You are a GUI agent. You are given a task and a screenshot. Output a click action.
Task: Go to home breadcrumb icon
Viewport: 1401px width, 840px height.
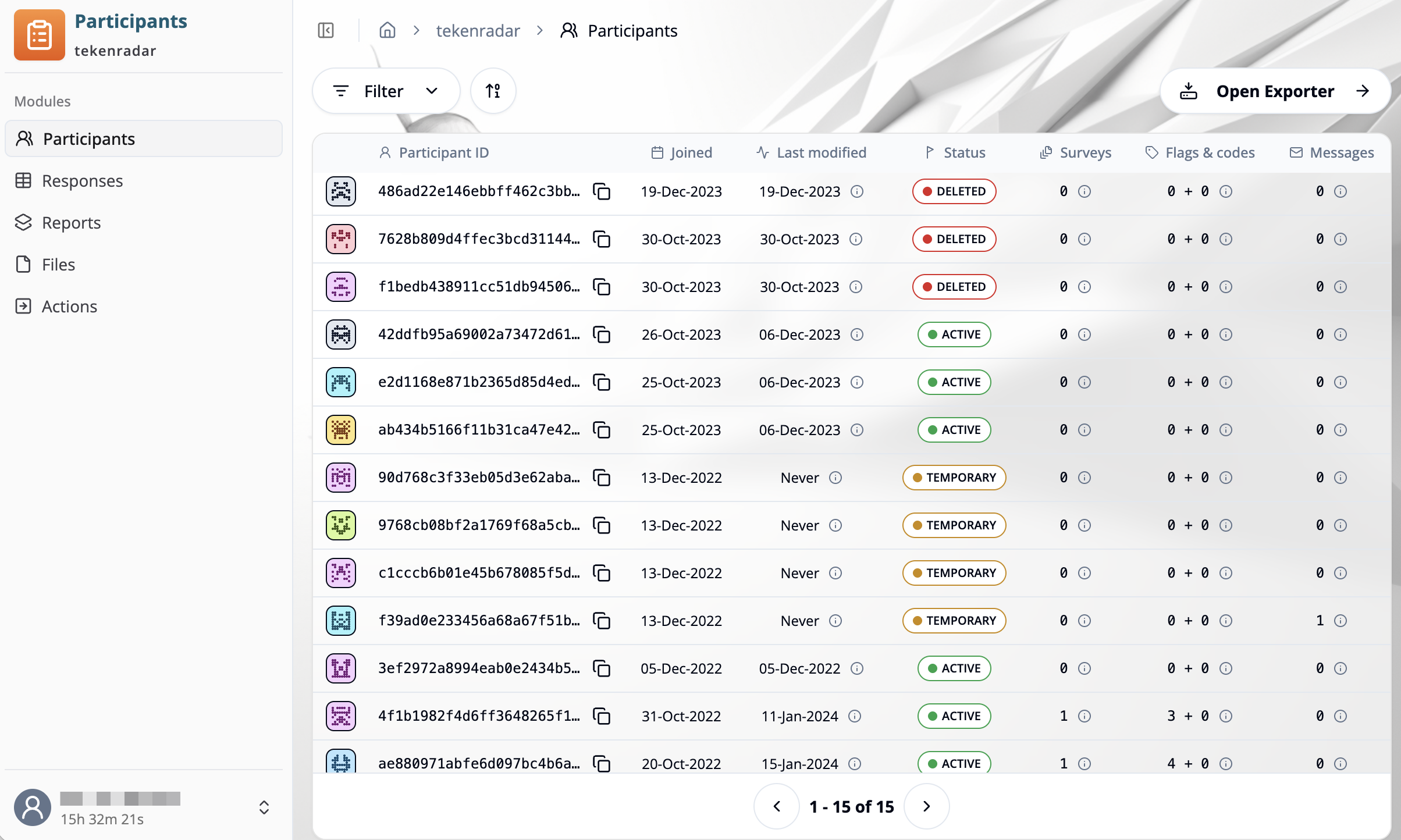387,30
